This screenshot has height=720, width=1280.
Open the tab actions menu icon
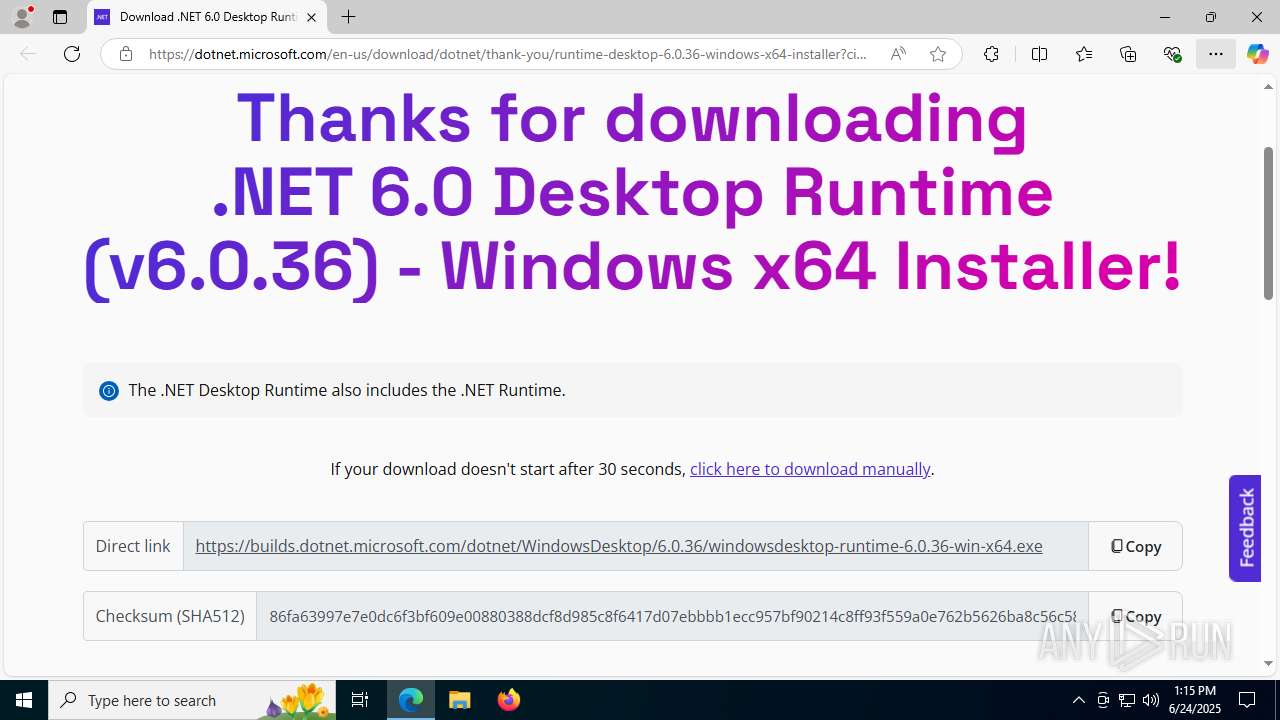click(60, 17)
